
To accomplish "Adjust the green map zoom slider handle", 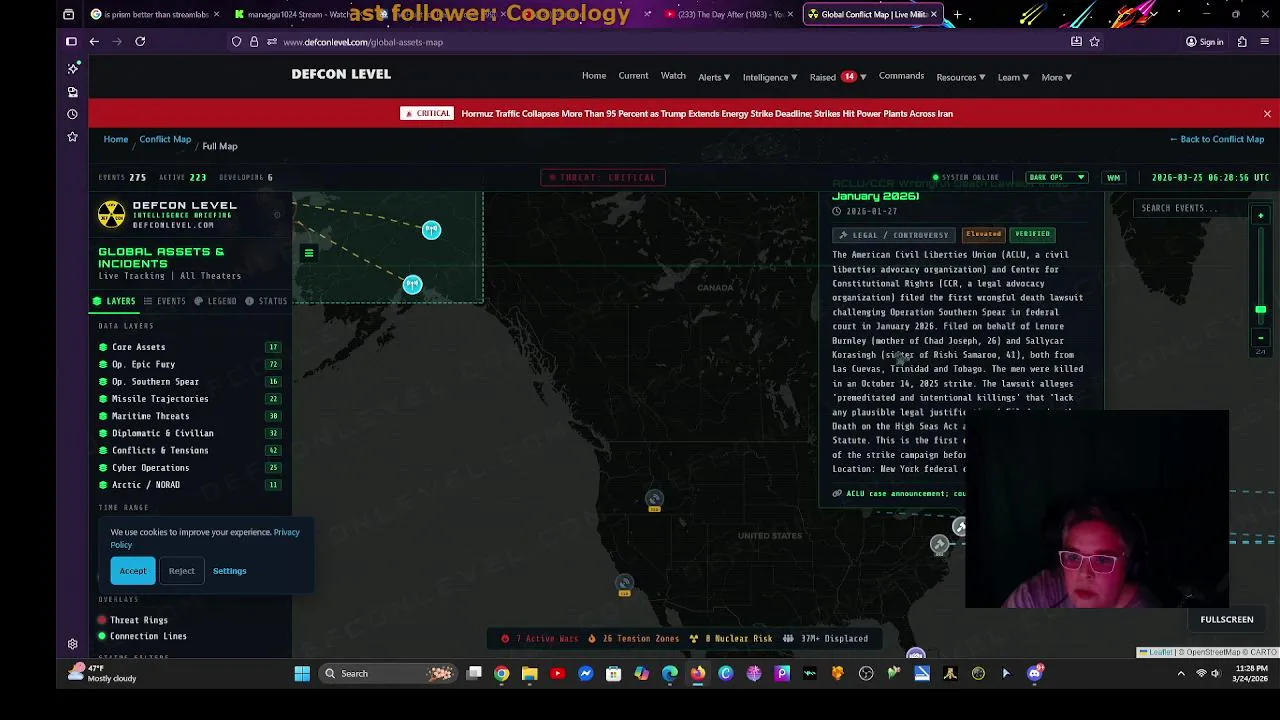I will pos(1261,310).
